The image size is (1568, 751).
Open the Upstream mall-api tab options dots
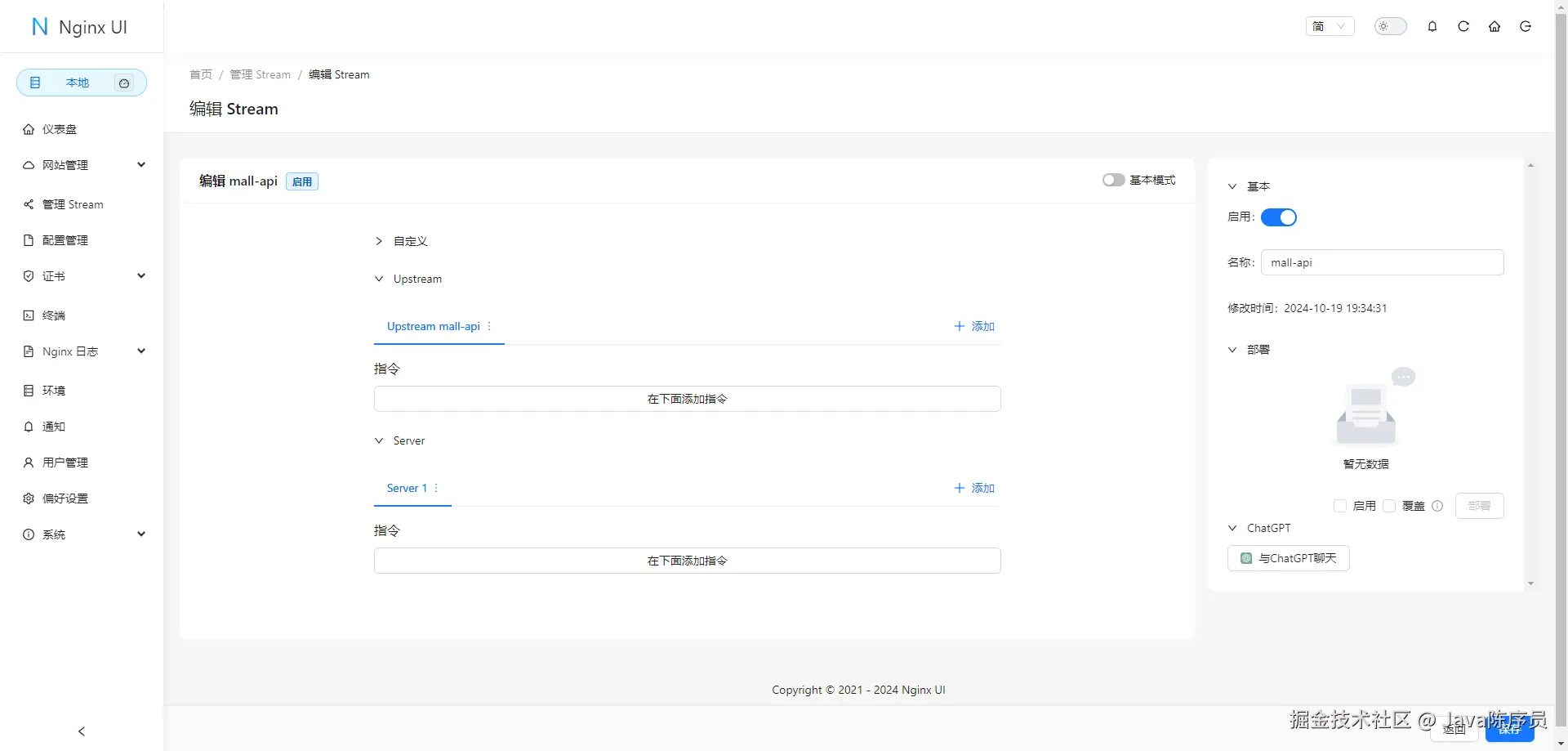tap(489, 326)
